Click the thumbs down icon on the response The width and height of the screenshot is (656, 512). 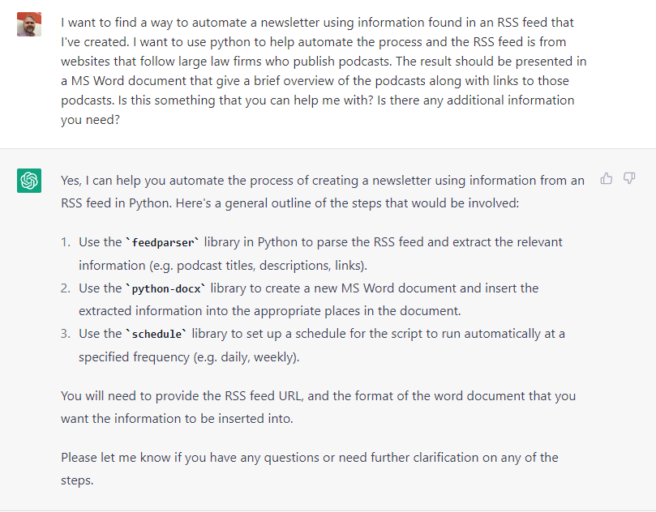coord(629,179)
